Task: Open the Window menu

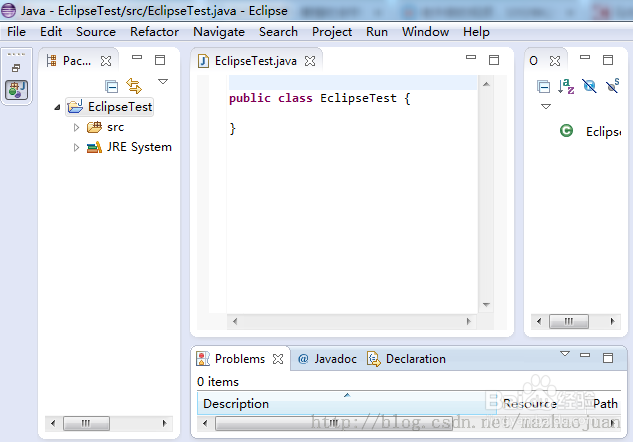Action: 425,31
